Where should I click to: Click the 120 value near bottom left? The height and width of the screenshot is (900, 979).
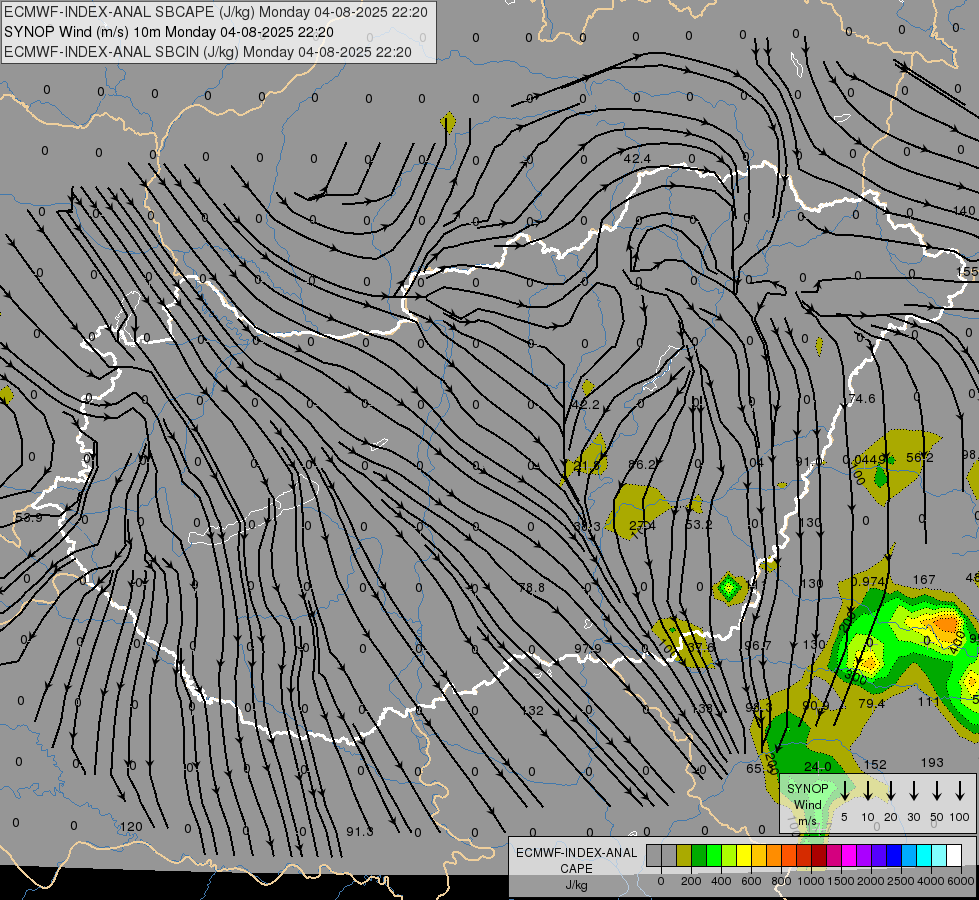click(x=131, y=826)
